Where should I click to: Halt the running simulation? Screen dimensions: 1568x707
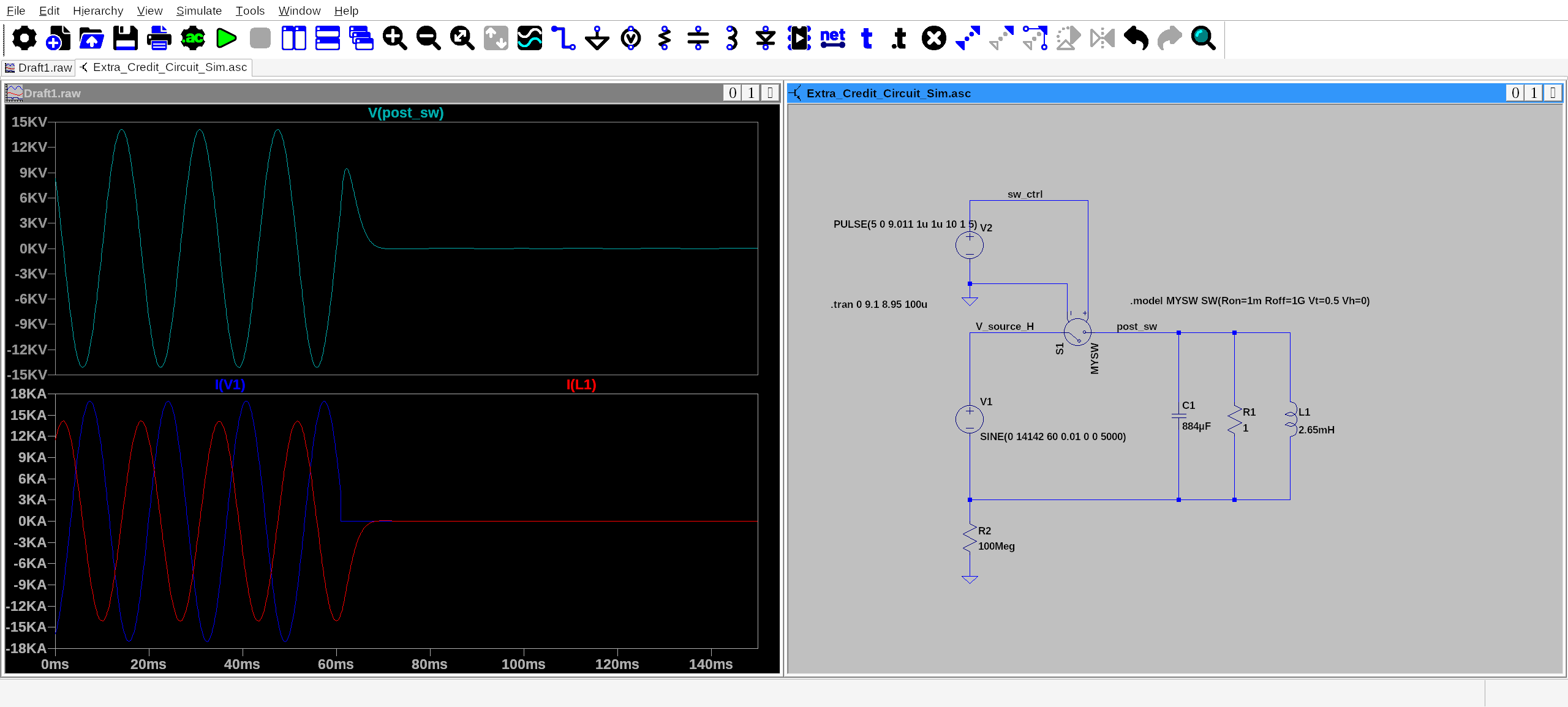[x=259, y=38]
